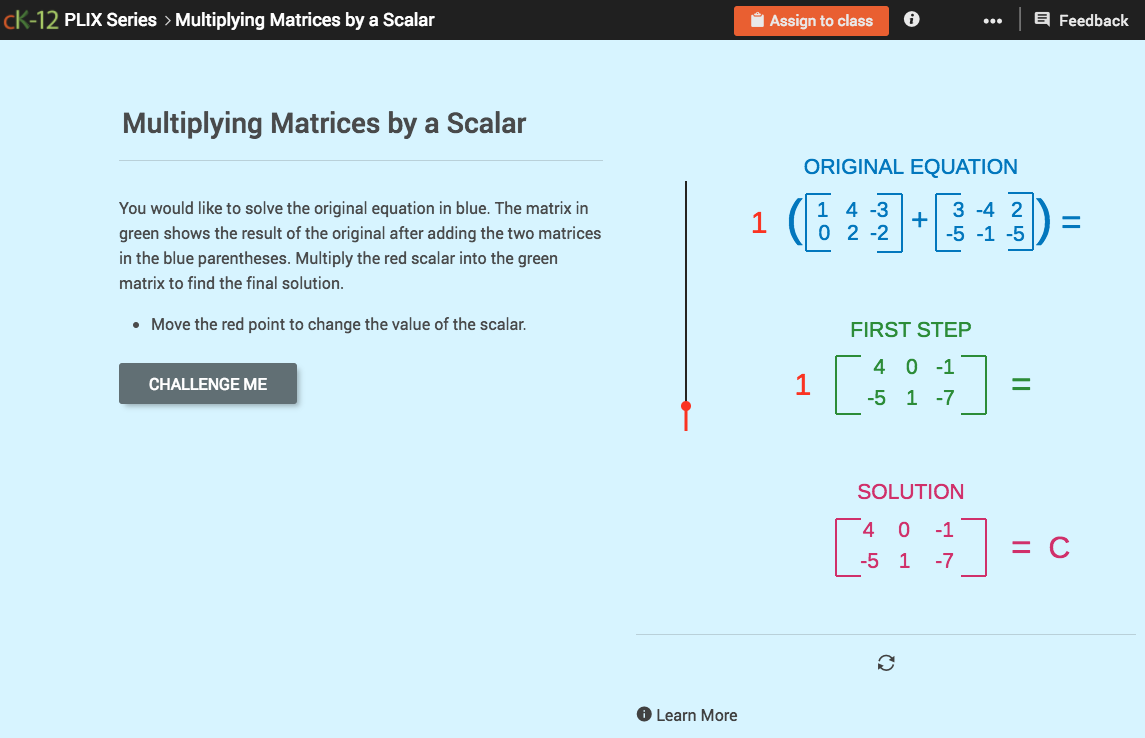Click the red slider handle
The image size is (1145, 738).
pos(686,407)
